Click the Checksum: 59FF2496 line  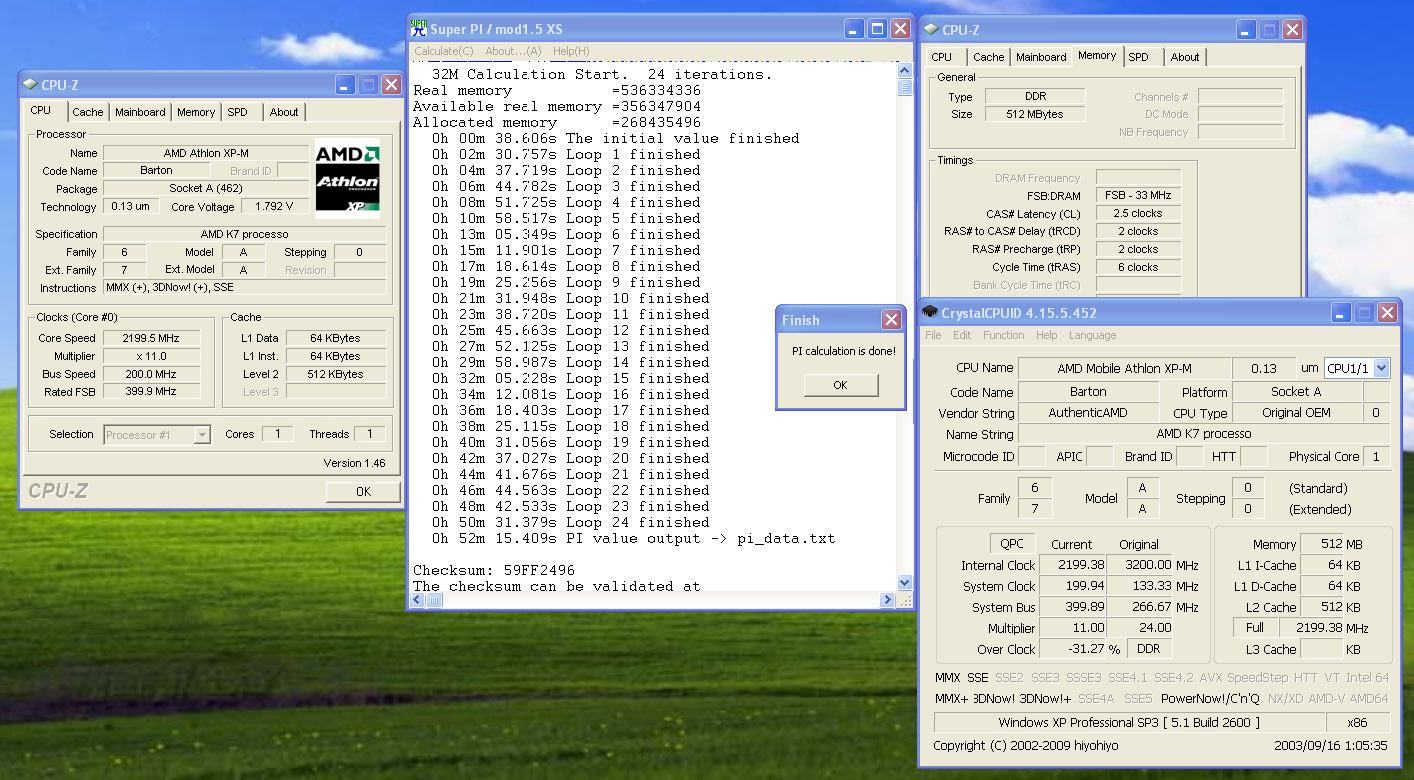click(x=494, y=571)
